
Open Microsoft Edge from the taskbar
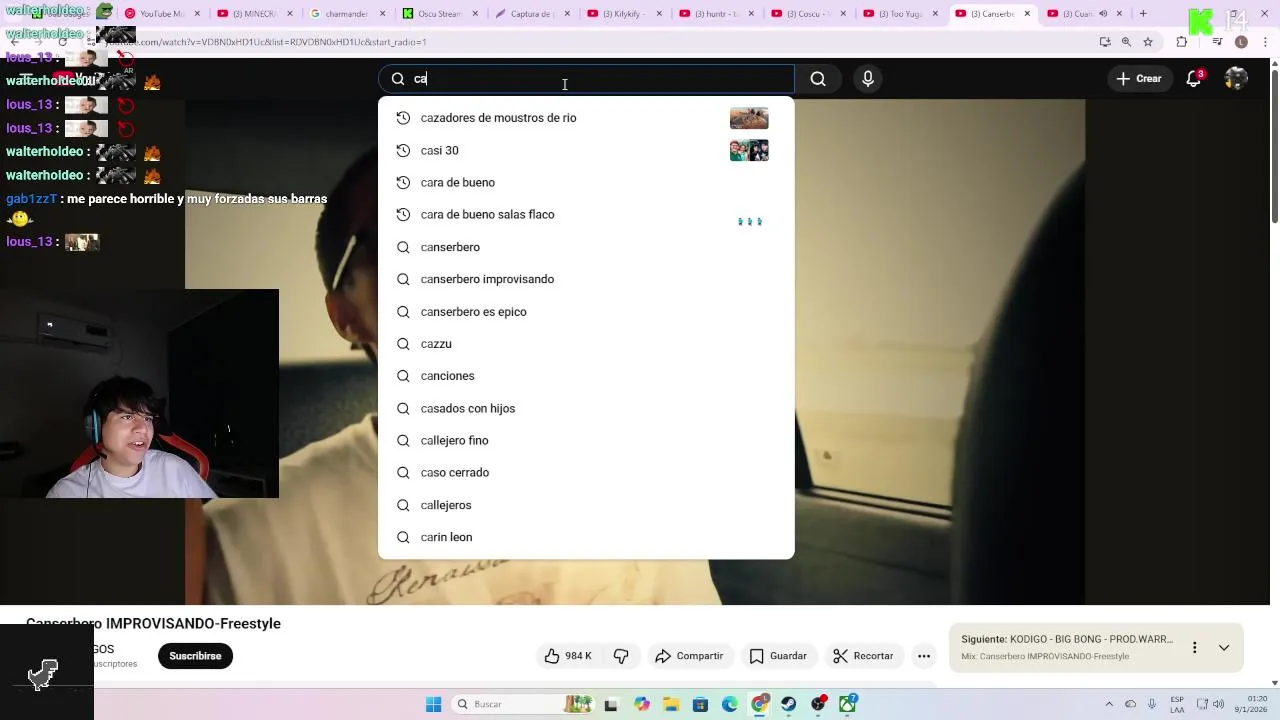(730, 704)
